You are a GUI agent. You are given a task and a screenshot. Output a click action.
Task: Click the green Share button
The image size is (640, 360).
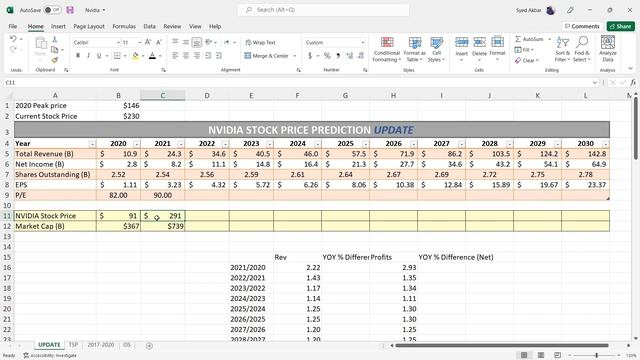620,26
